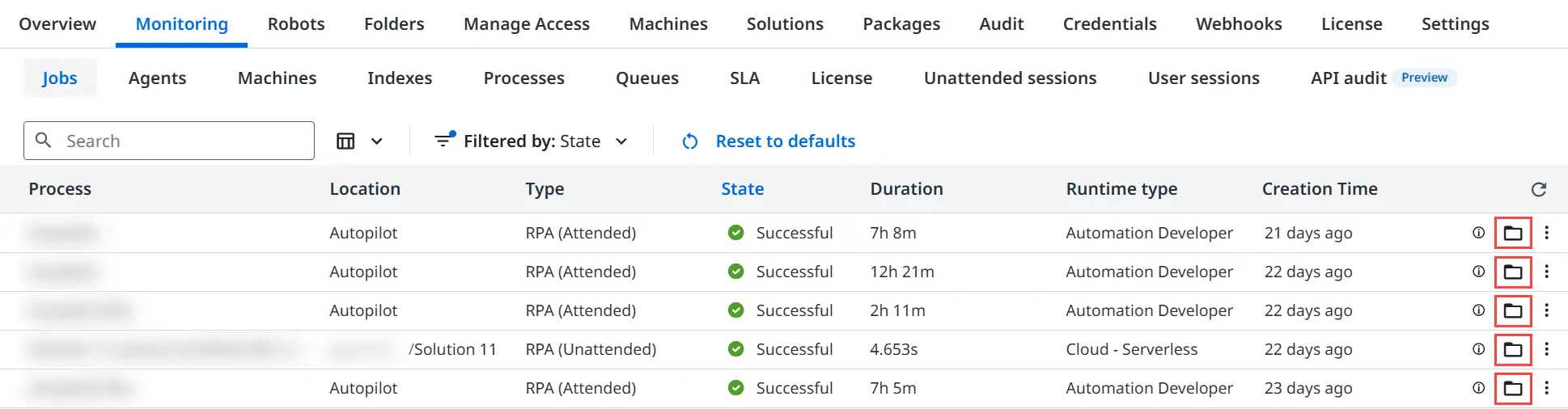The height and width of the screenshot is (409, 1568).
Task: Open the top-level License tab
Action: point(1352,24)
